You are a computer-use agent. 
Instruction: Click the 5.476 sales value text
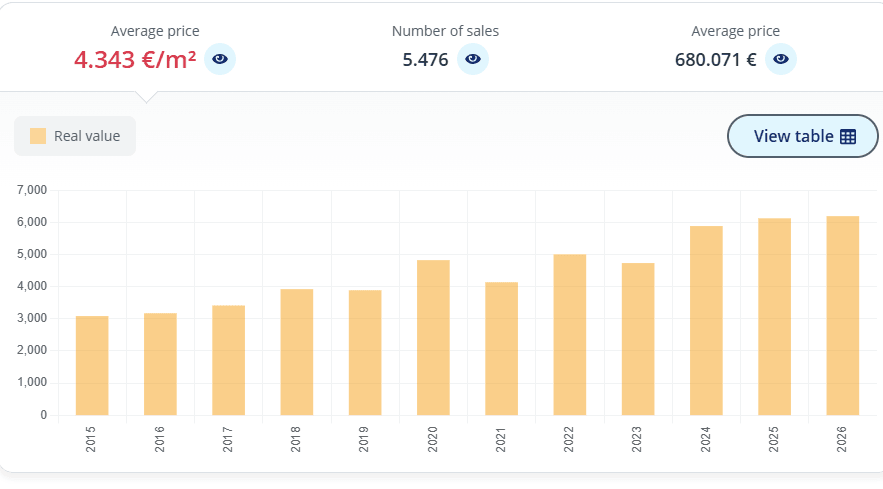coord(425,59)
